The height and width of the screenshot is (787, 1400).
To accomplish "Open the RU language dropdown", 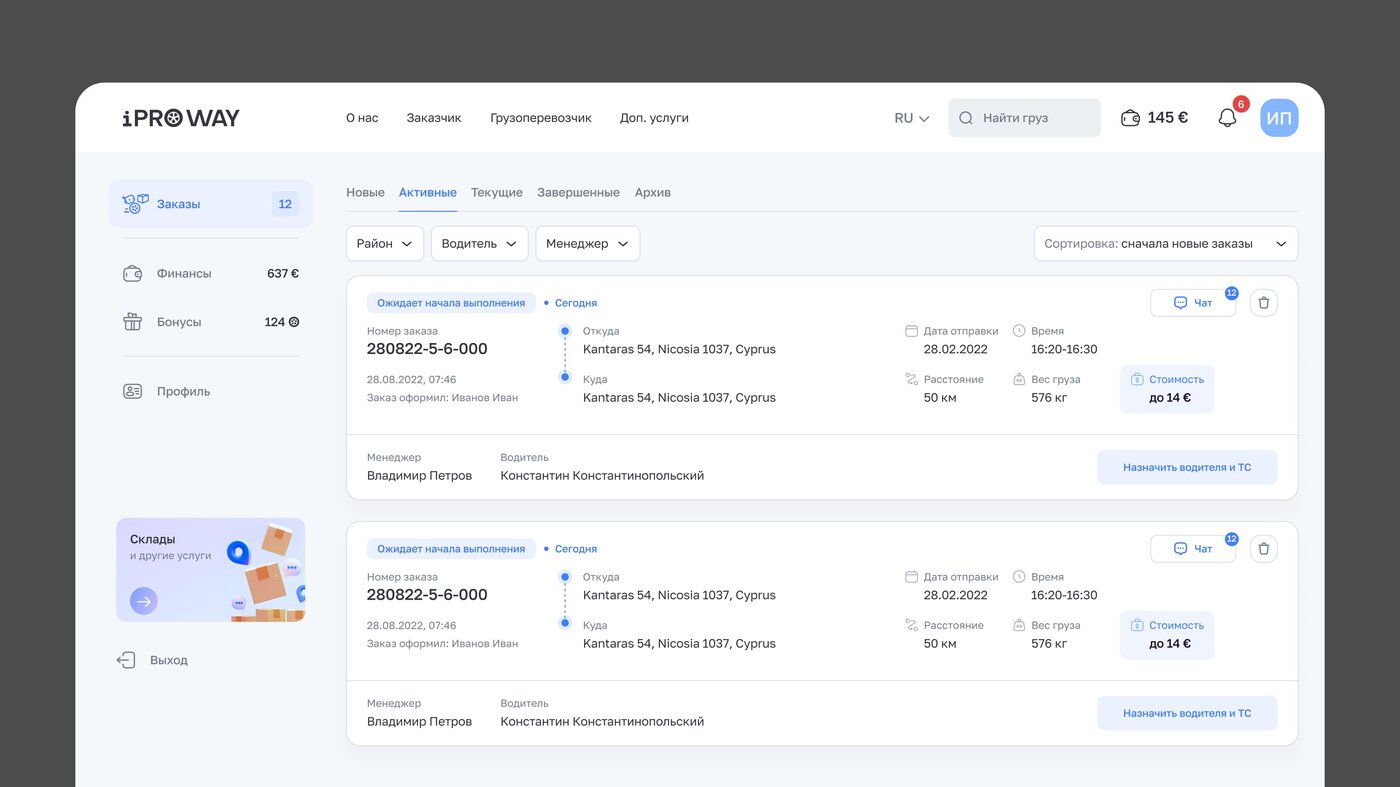I will click(x=912, y=118).
